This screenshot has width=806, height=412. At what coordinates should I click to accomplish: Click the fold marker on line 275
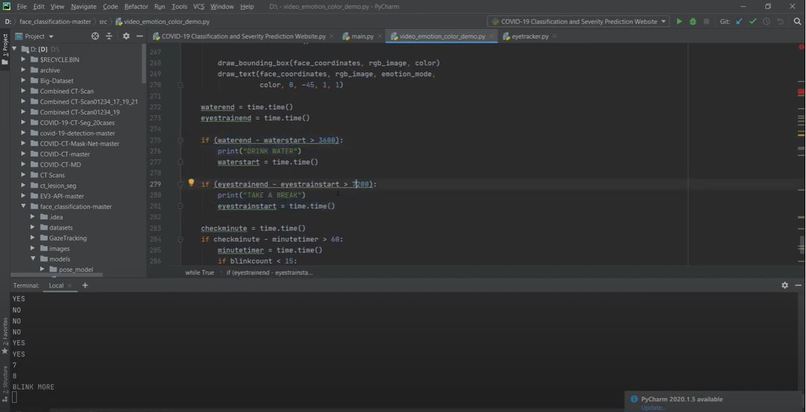coord(180,140)
